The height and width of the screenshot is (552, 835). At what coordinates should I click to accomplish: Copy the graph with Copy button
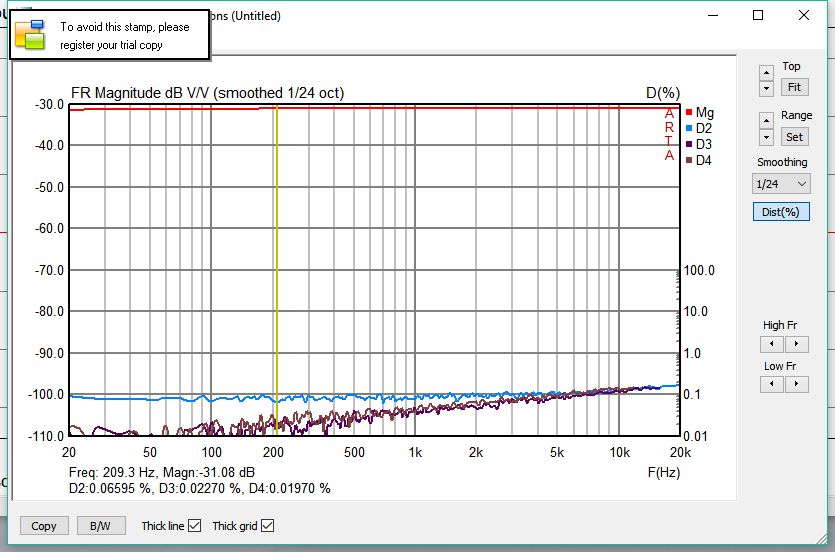click(x=44, y=526)
